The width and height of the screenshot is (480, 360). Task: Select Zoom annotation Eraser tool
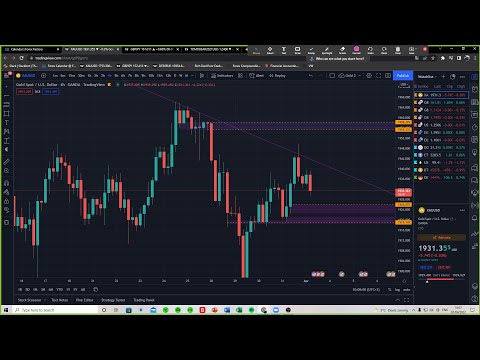[x=342, y=50]
